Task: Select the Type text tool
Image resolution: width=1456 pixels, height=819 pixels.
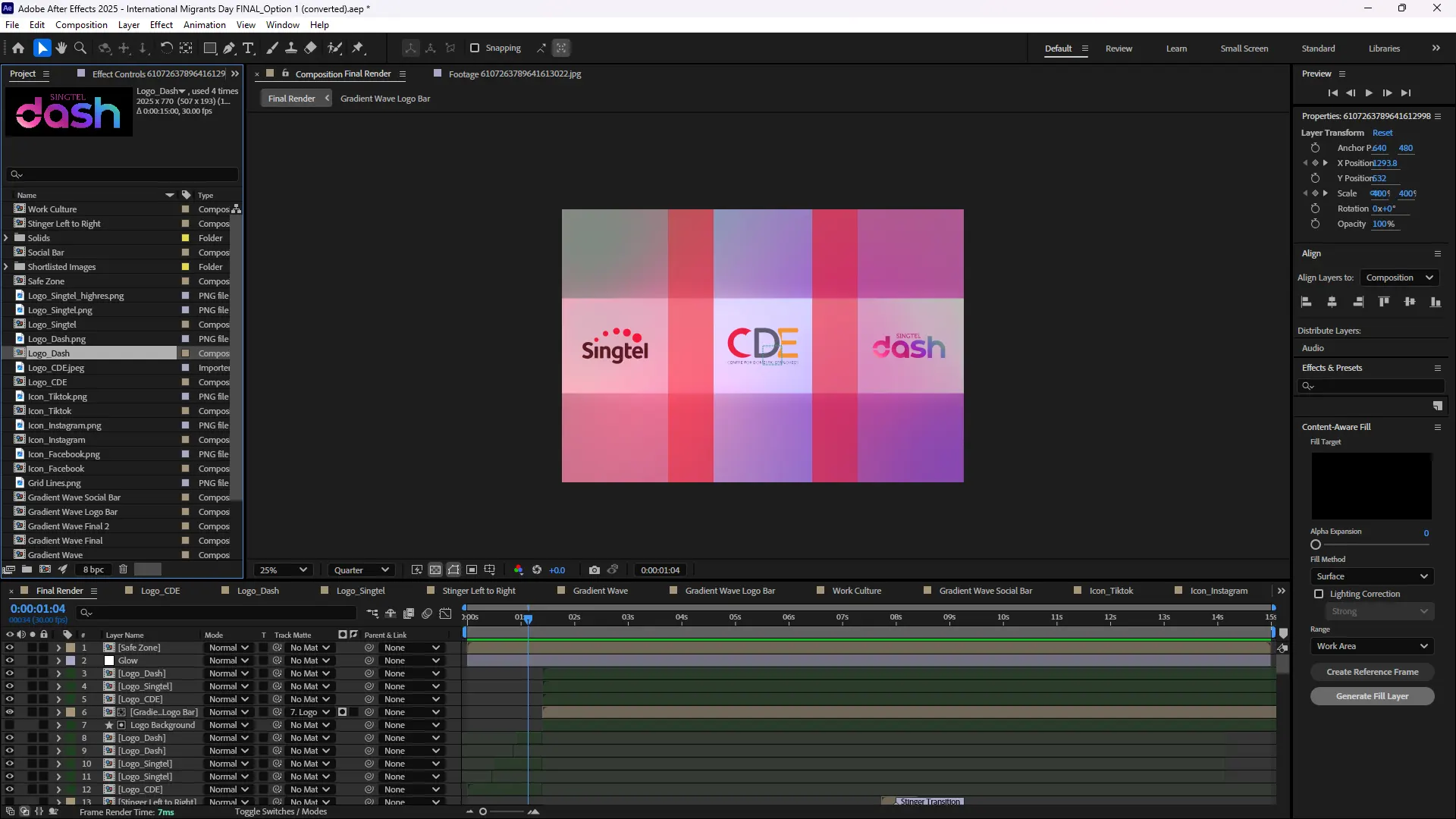Action: coord(248,48)
